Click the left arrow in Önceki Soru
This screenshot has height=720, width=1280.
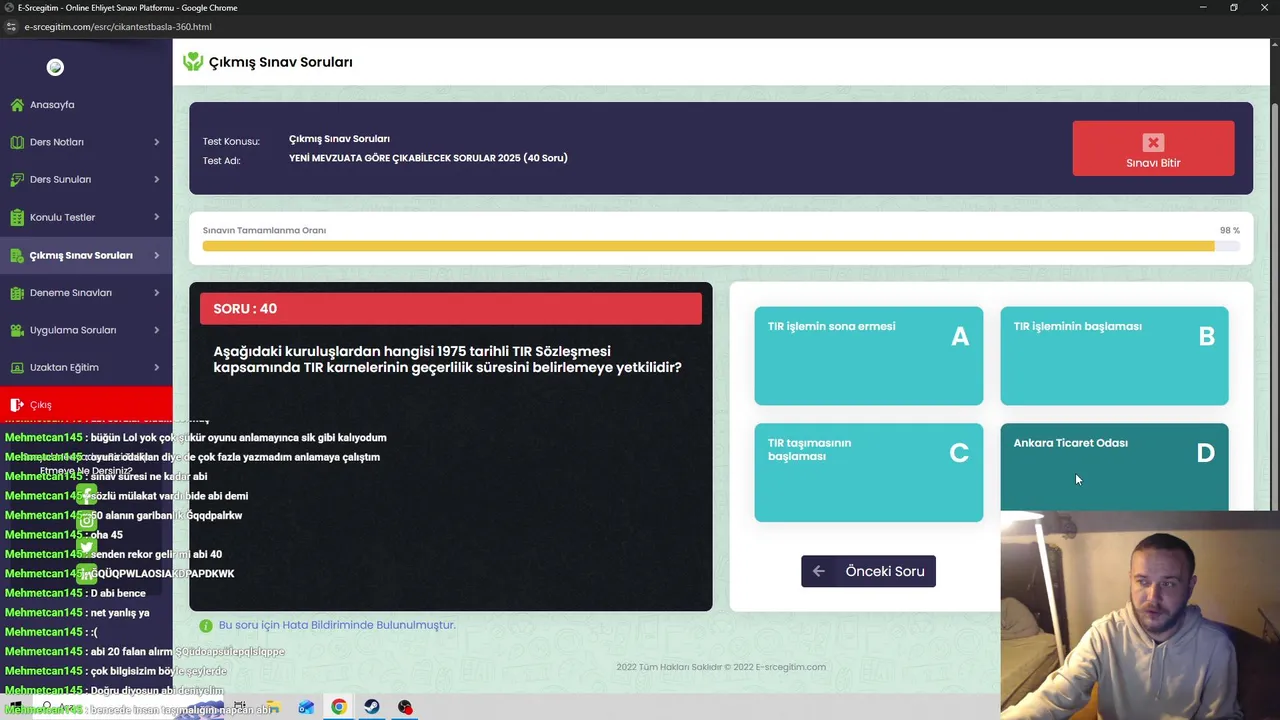[819, 571]
